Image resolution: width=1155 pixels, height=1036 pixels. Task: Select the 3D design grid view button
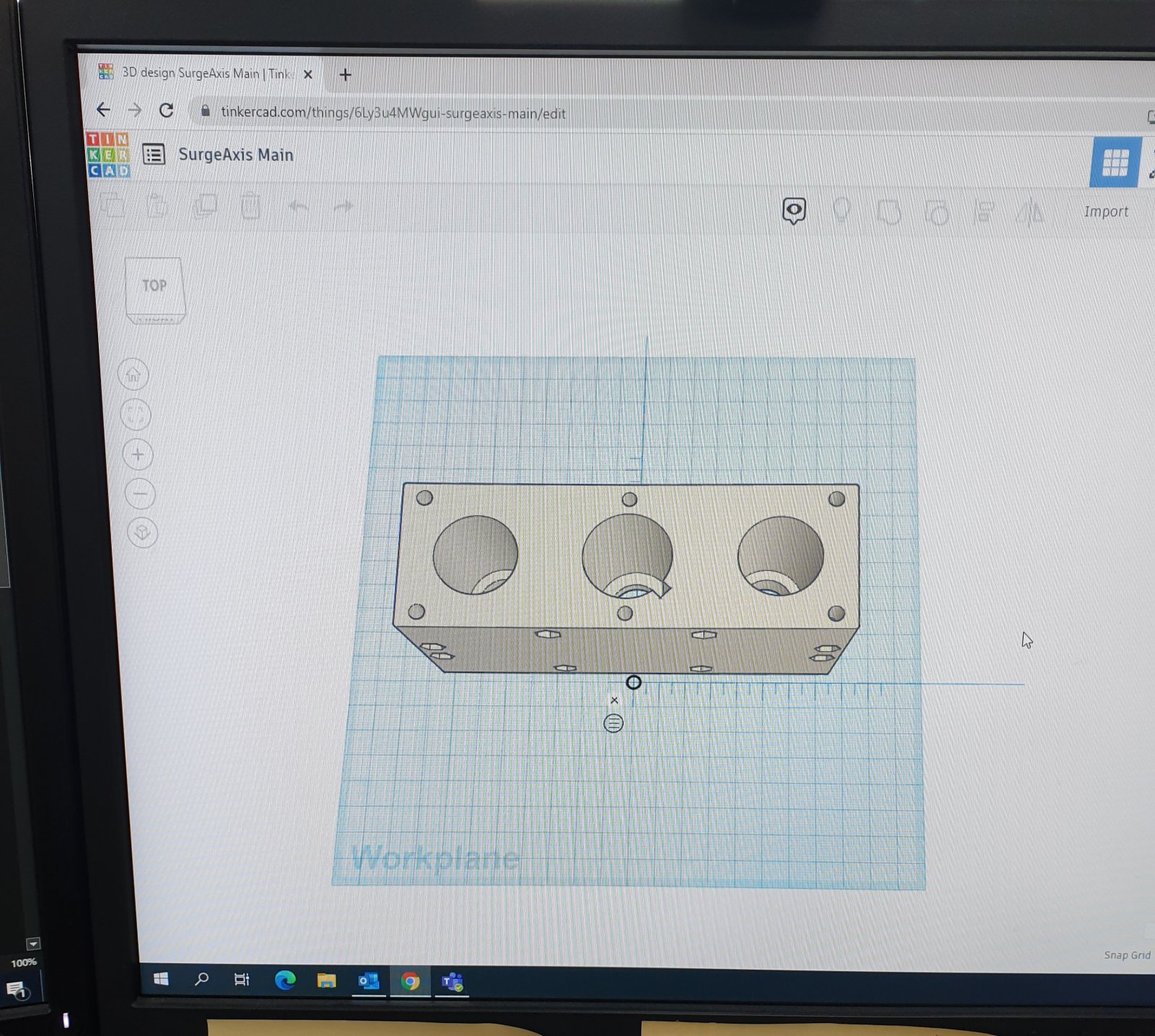coord(1115,162)
